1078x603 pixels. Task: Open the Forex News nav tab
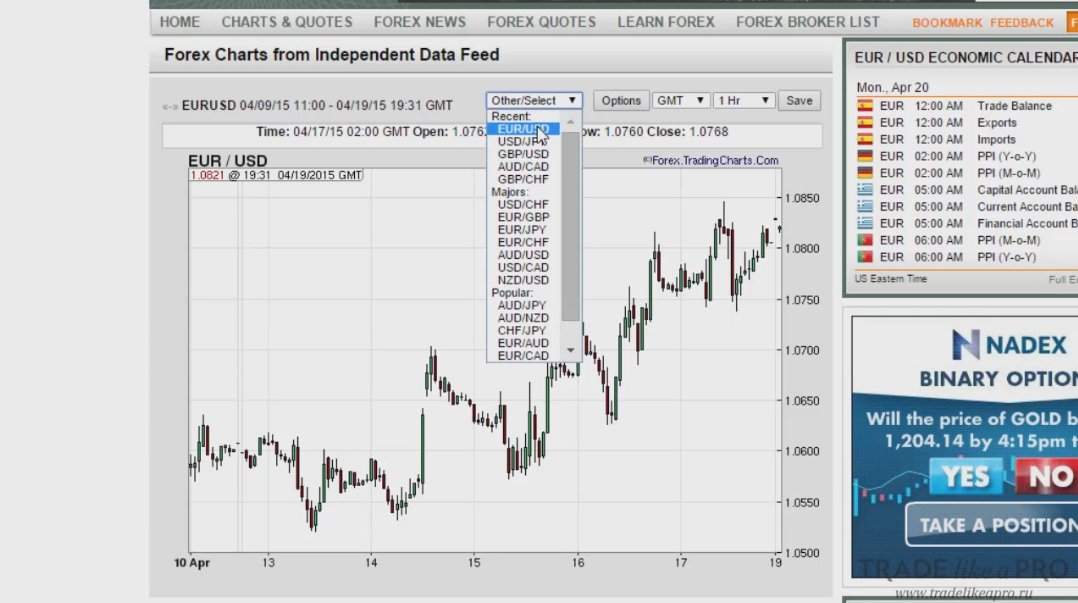pyautogui.click(x=419, y=22)
